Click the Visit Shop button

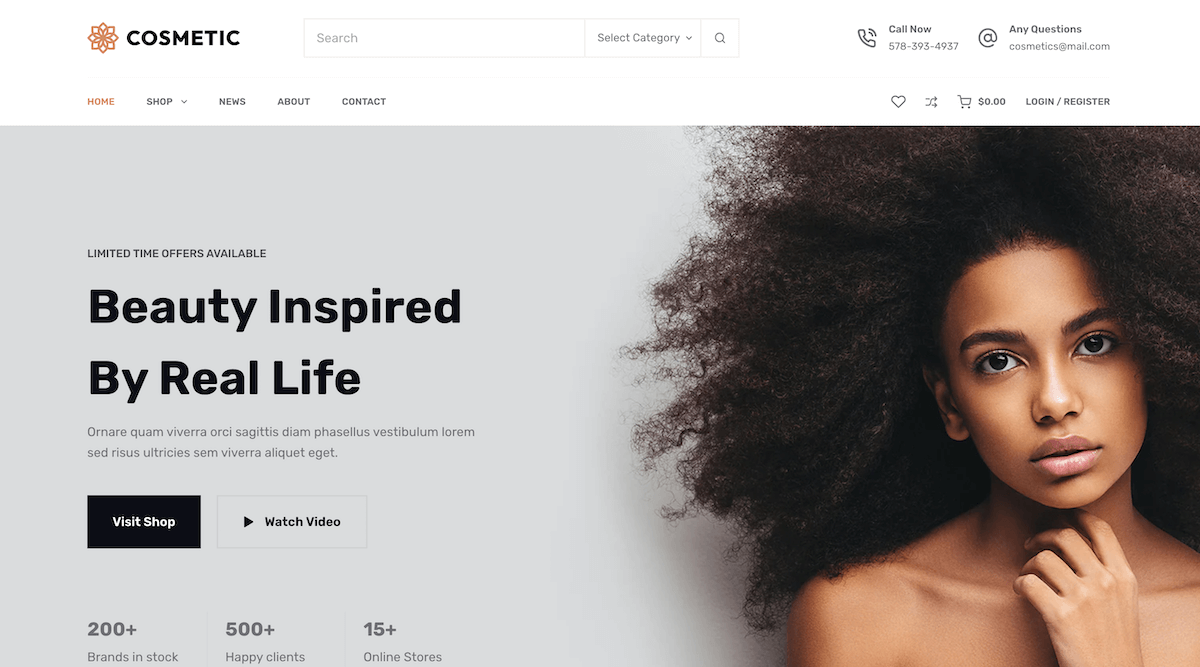click(x=144, y=522)
